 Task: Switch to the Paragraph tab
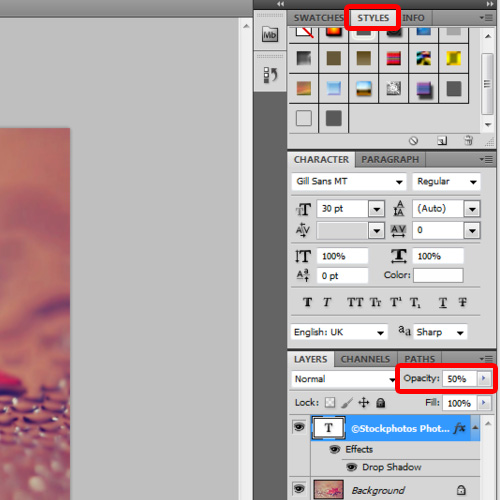pyautogui.click(x=390, y=160)
